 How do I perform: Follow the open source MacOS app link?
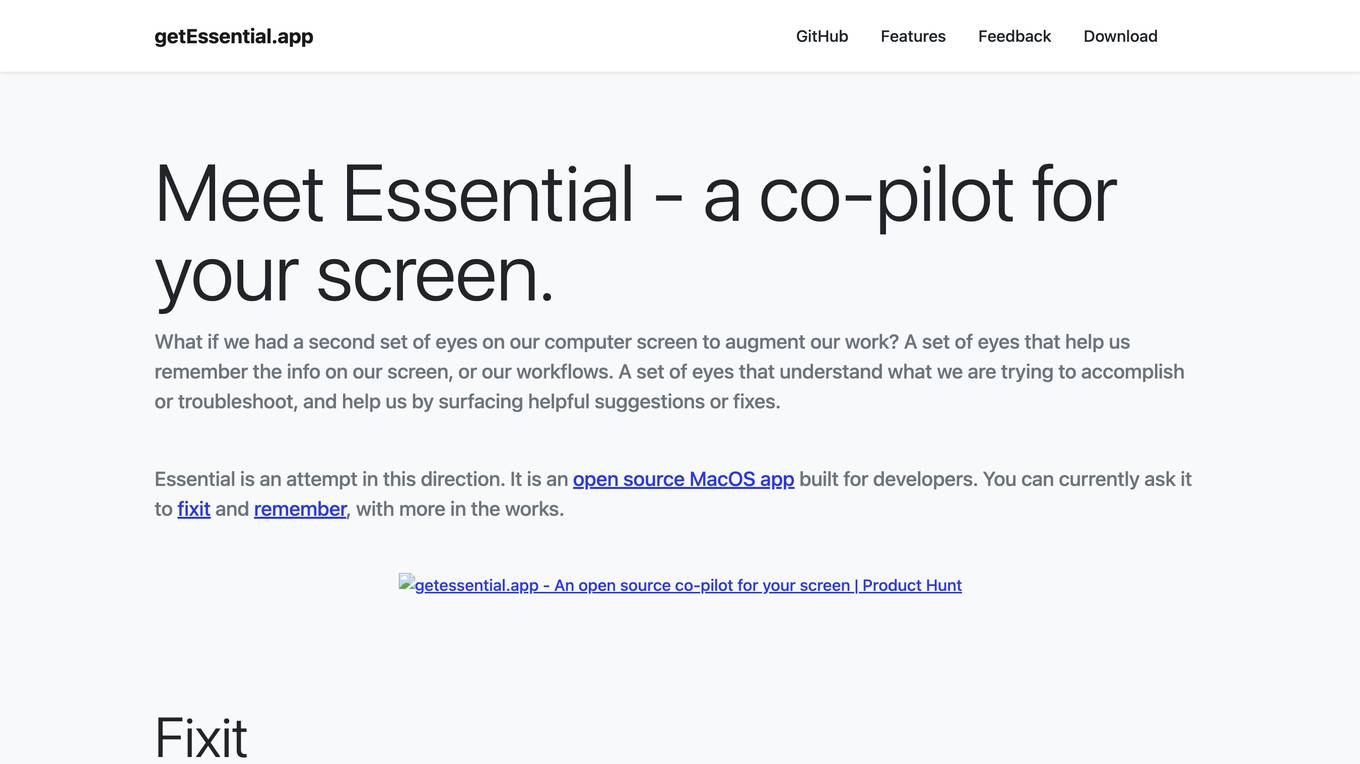coord(684,479)
